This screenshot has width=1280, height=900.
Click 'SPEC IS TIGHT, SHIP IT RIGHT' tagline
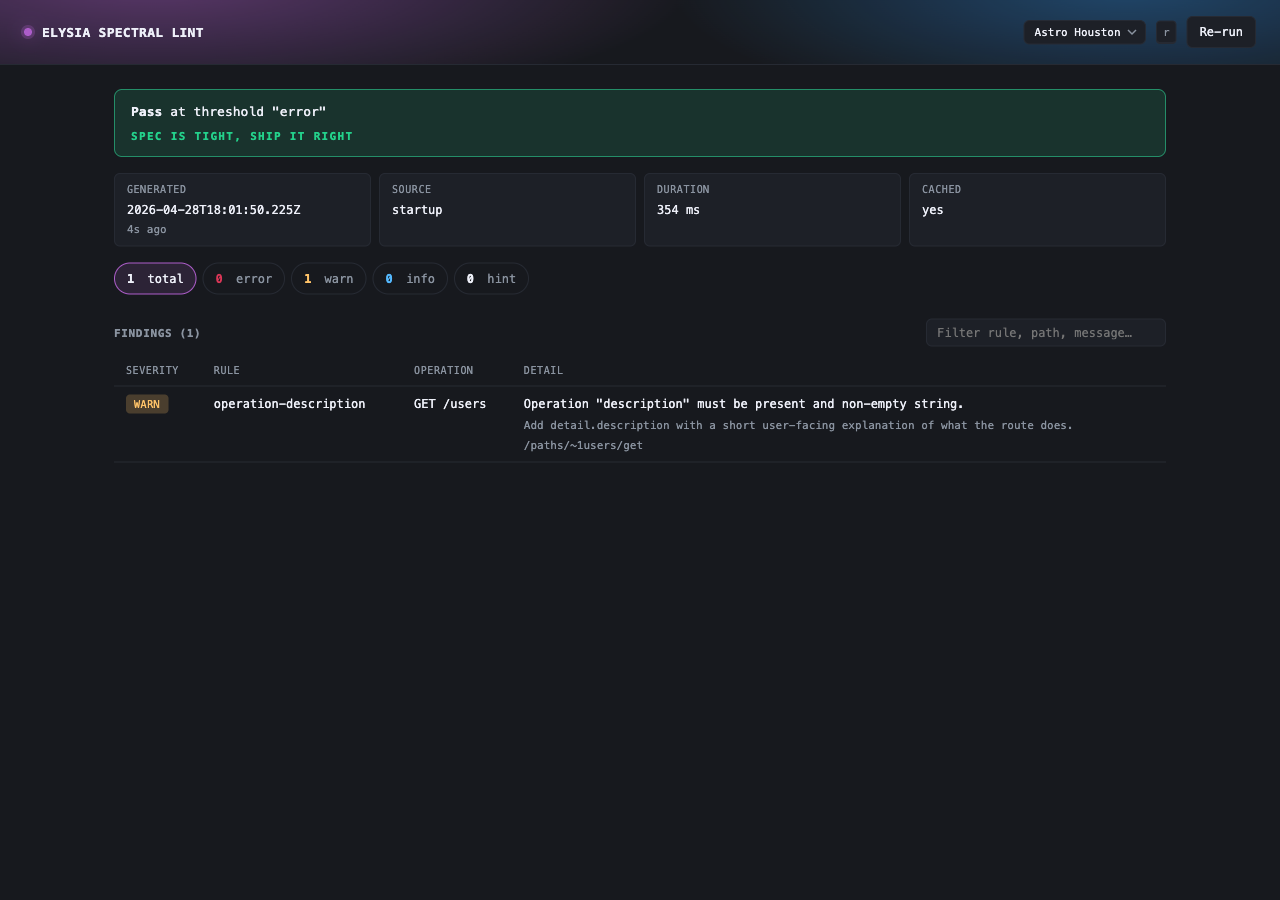tap(242, 137)
